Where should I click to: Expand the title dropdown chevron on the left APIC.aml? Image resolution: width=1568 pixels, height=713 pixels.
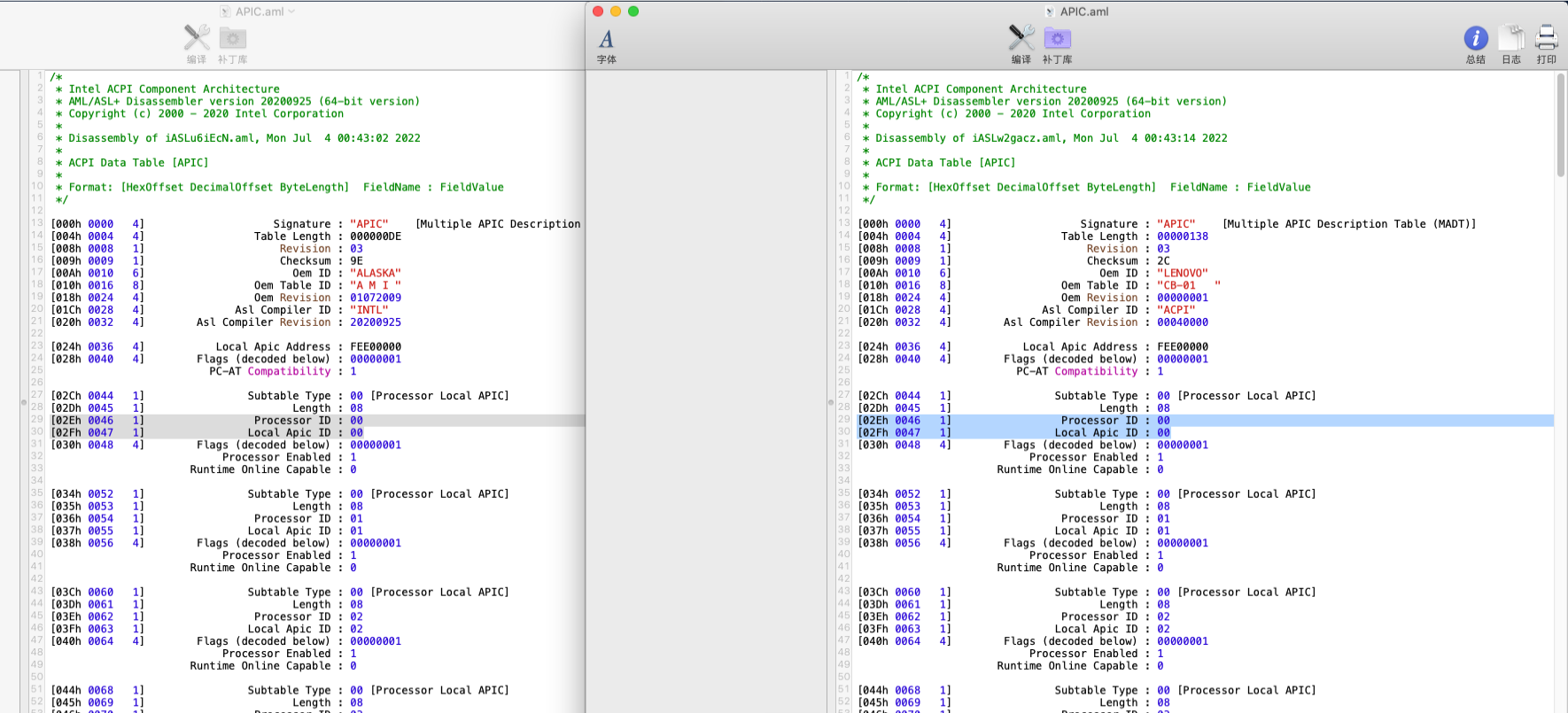tap(292, 12)
